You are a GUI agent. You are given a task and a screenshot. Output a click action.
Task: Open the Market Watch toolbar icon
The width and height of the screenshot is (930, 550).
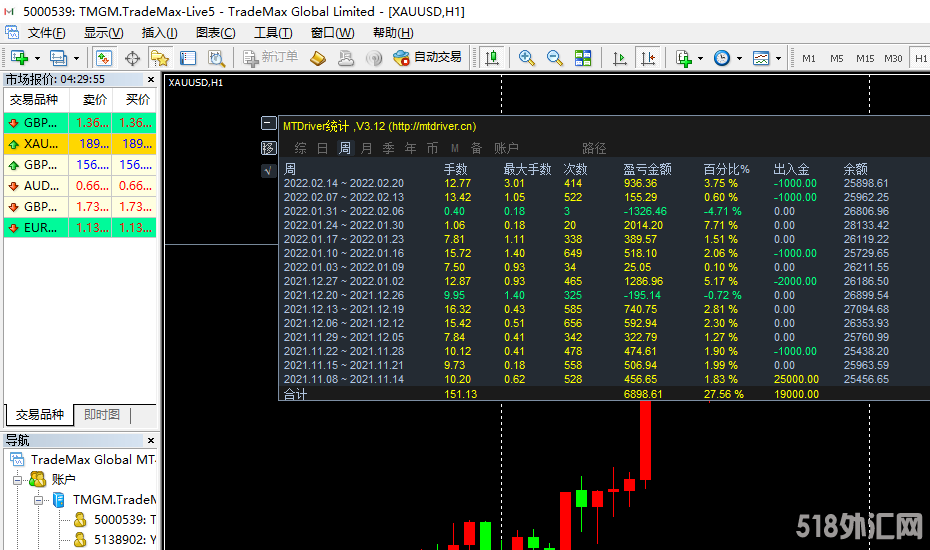[103, 58]
